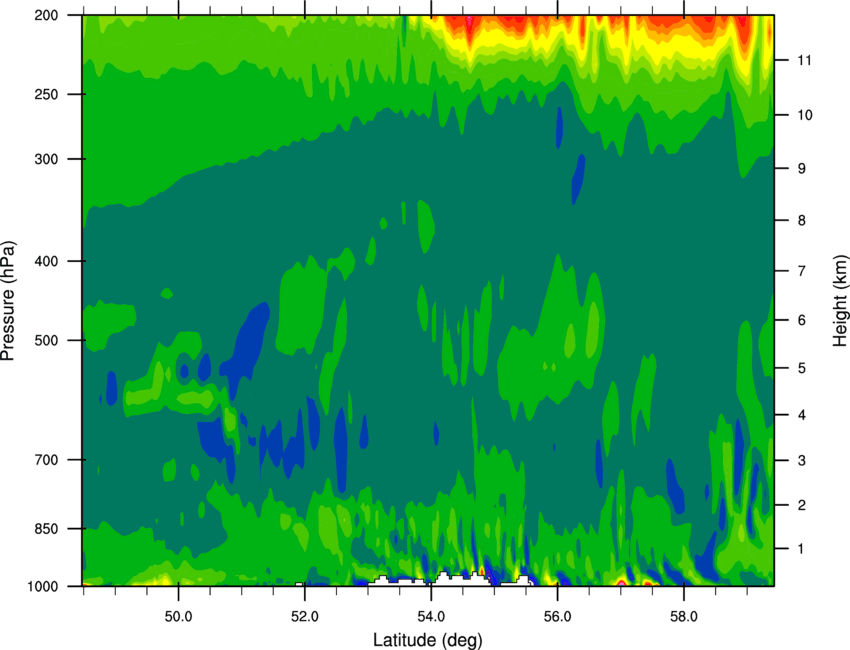The width and height of the screenshot is (850, 650).
Task: Click the 52.0 latitude tick label
Action: point(305,617)
